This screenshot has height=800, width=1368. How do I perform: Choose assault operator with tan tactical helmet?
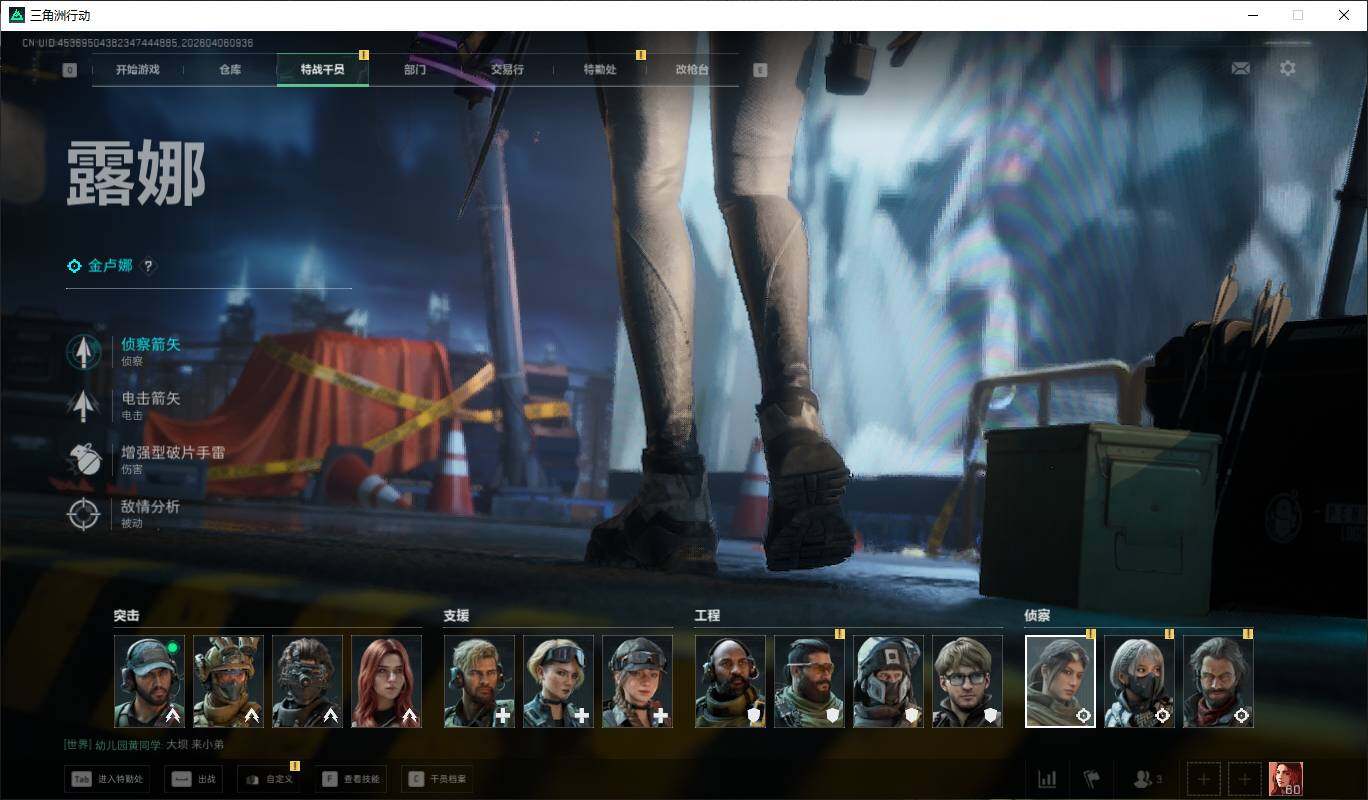pyautogui.click(x=228, y=681)
